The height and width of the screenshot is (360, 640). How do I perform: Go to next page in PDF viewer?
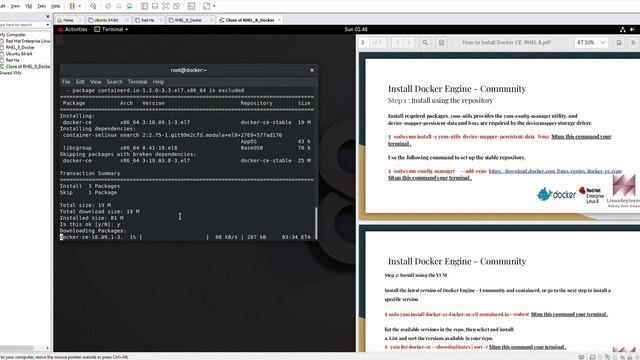[409, 42]
